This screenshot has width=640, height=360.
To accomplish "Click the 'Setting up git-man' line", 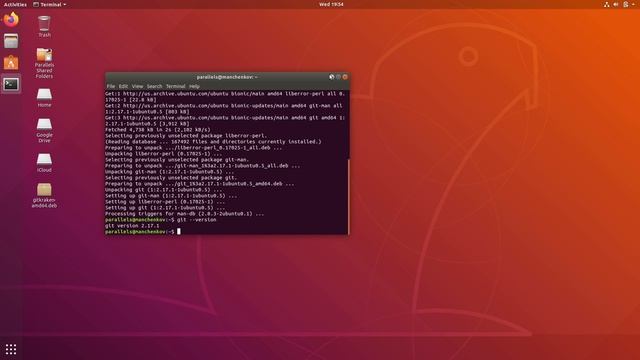I will tap(171, 196).
